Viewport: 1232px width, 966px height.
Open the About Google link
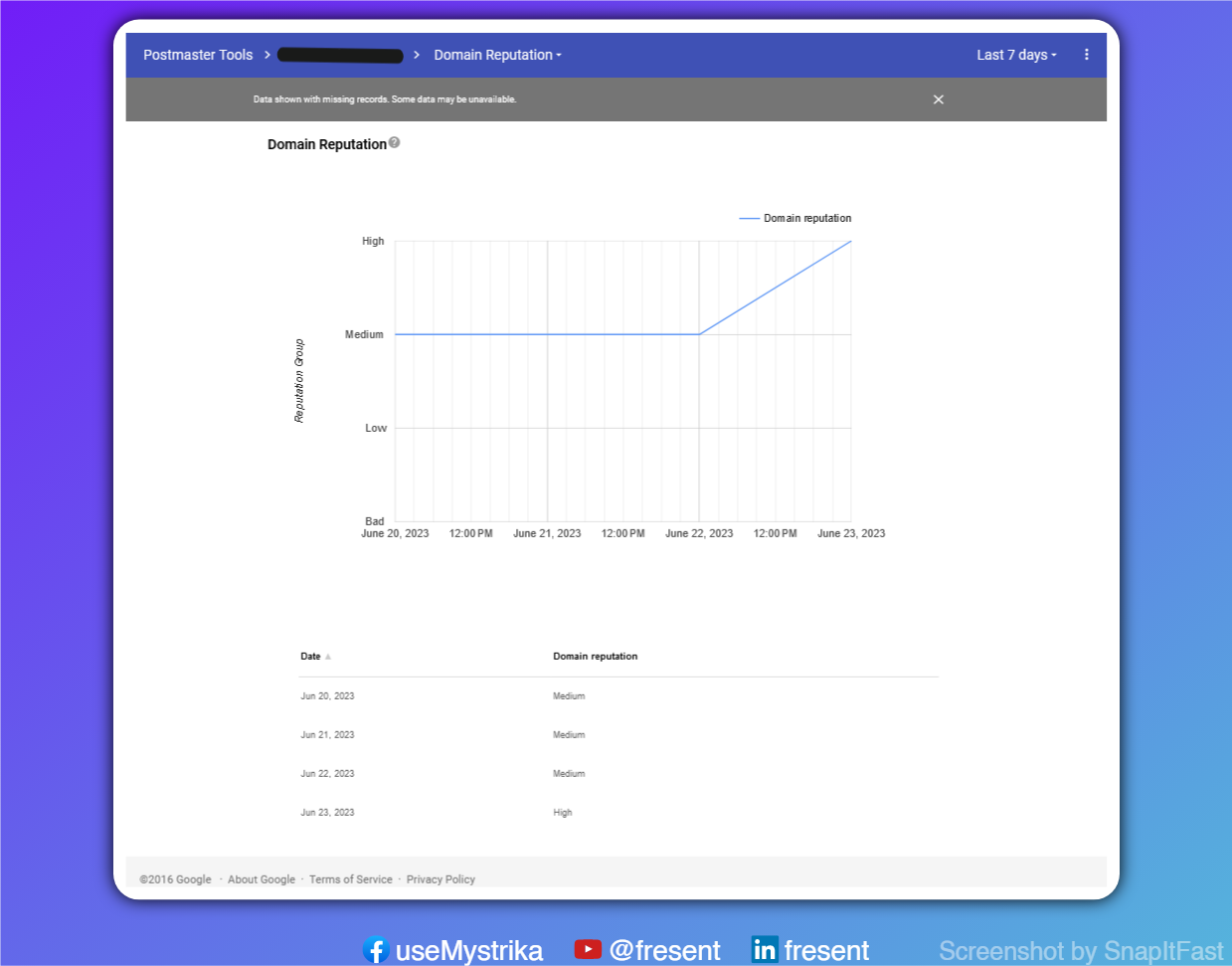click(x=262, y=879)
